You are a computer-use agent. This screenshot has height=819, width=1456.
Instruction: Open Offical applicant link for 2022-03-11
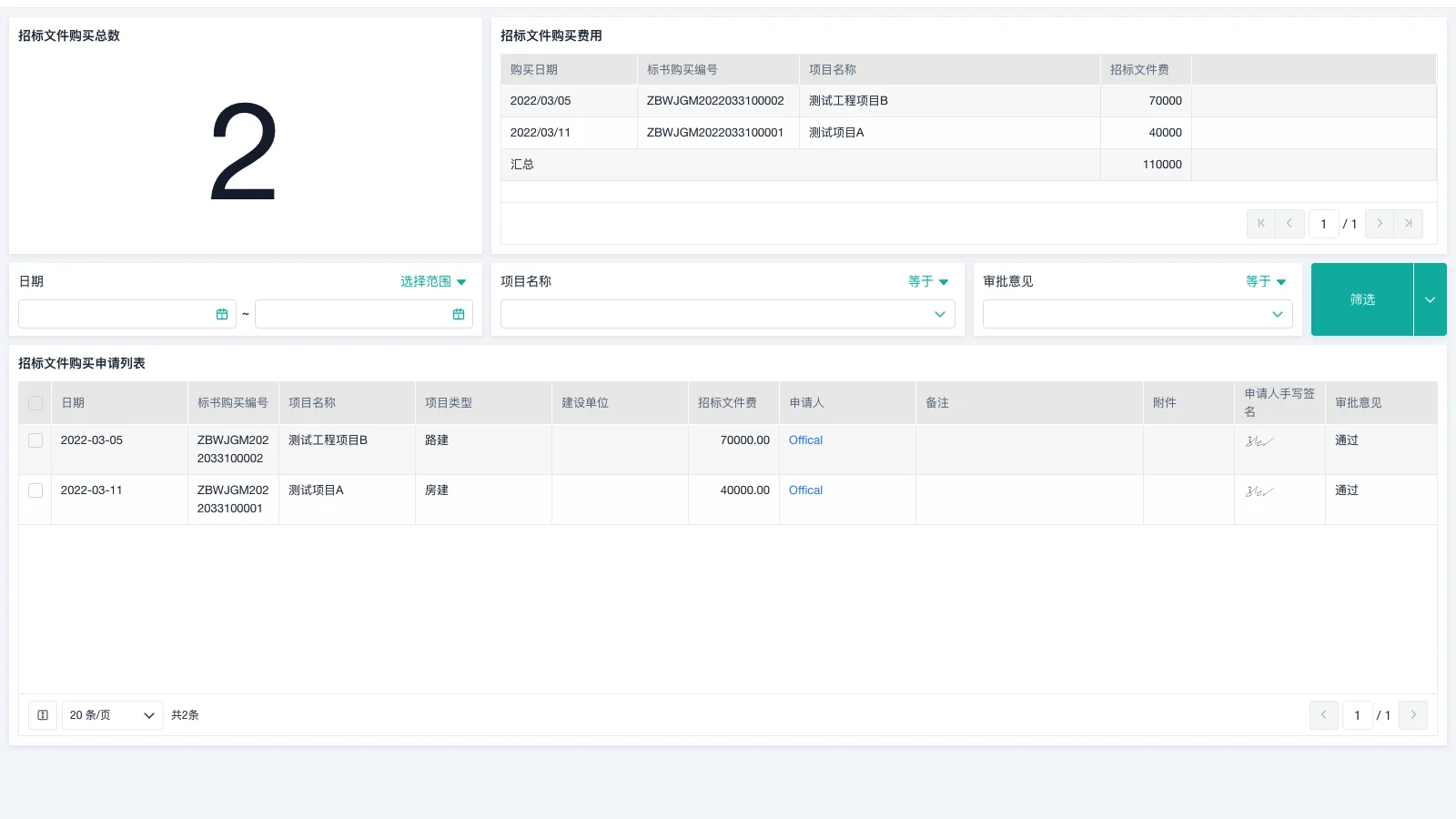pyautogui.click(x=805, y=490)
